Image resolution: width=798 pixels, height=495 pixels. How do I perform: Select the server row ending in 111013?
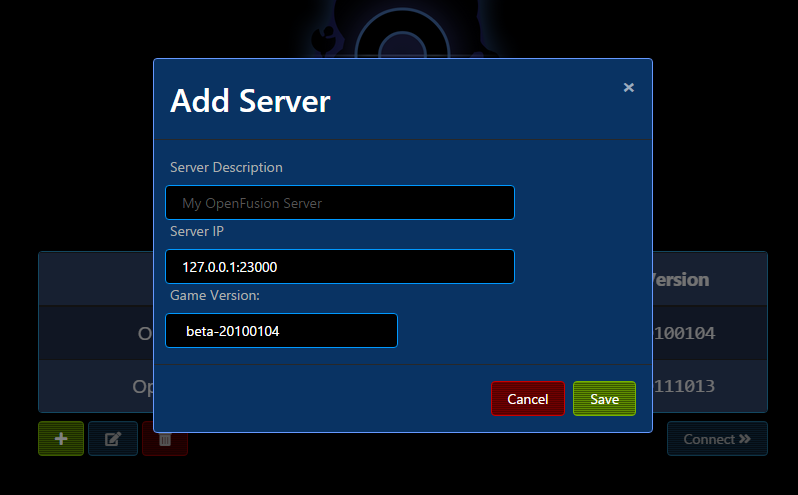point(710,386)
